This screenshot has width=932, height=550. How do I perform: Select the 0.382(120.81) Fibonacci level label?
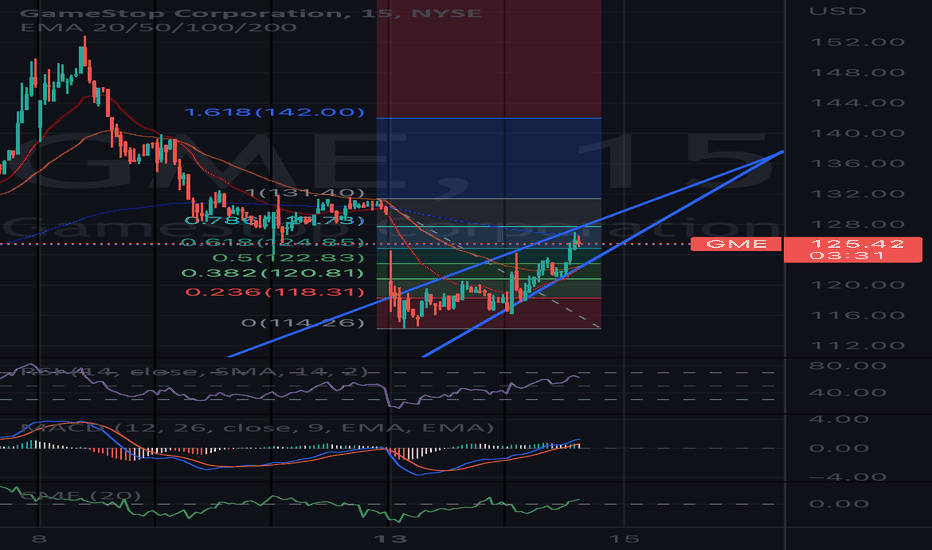coord(272,273)
